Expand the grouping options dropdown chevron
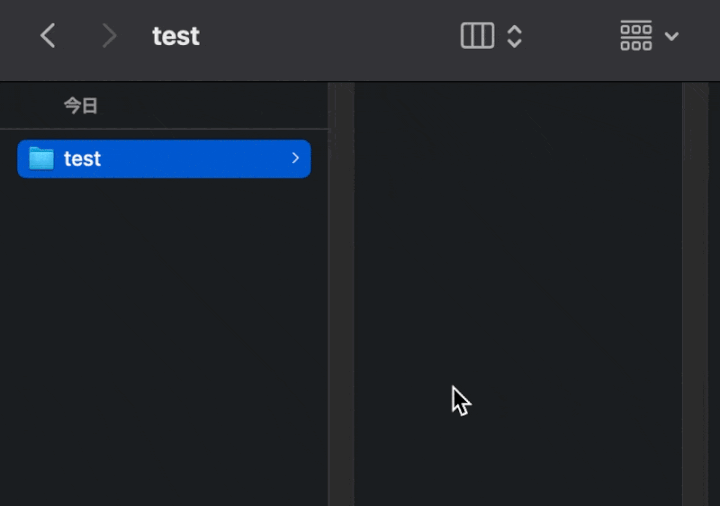 (x=671, y=36)
